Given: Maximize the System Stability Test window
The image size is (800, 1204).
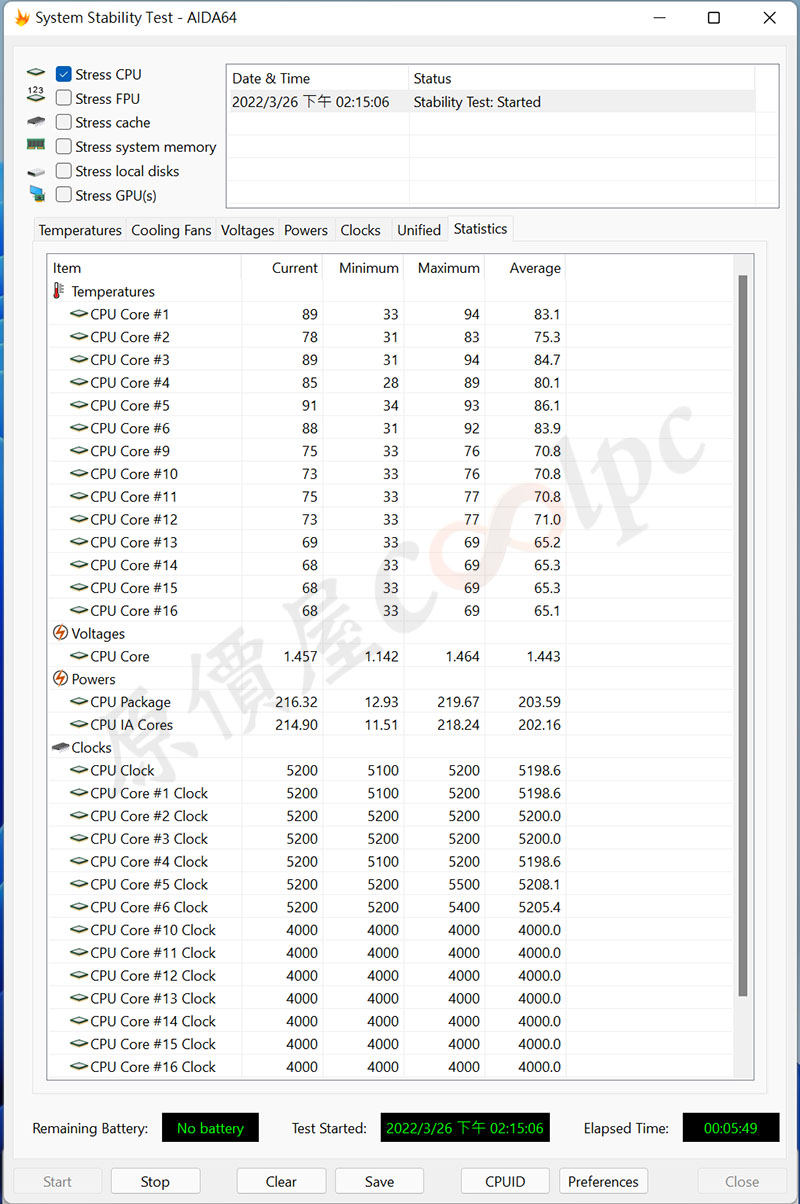Looking at the screenshot, I should pyautogui.click(x=714, y=18).
